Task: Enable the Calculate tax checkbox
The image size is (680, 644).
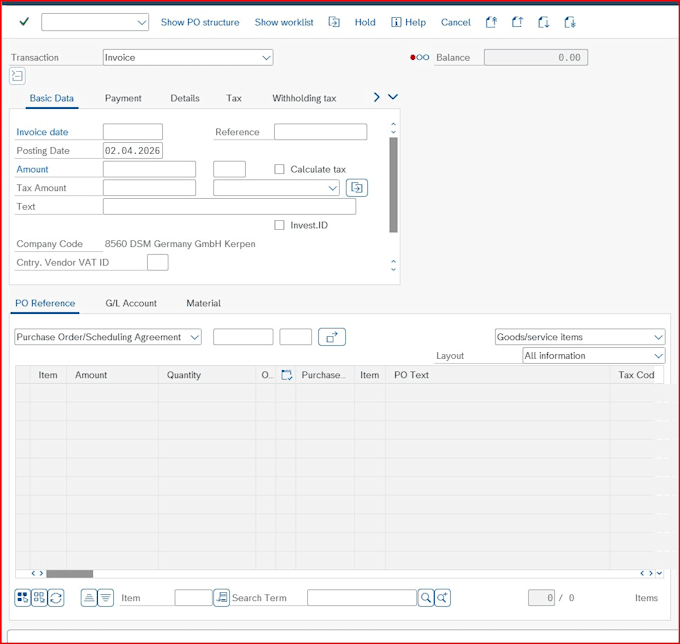Action: 279,169
